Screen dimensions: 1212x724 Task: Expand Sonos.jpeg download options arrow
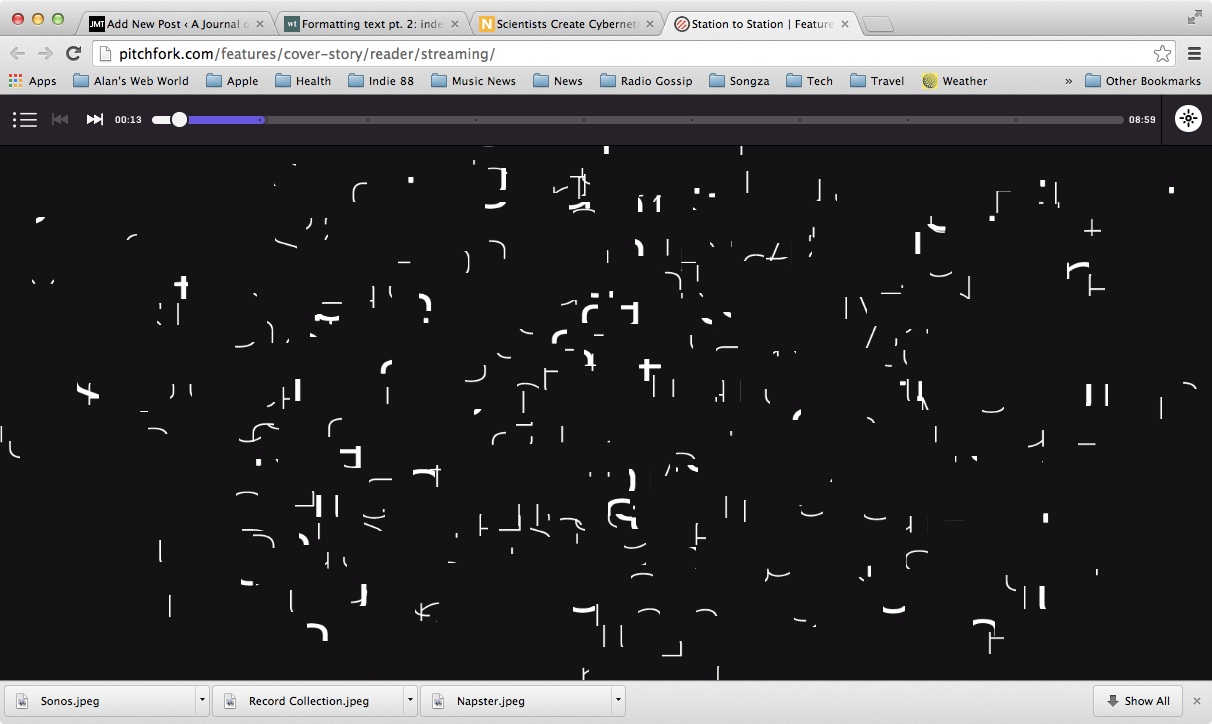(202, 701)
